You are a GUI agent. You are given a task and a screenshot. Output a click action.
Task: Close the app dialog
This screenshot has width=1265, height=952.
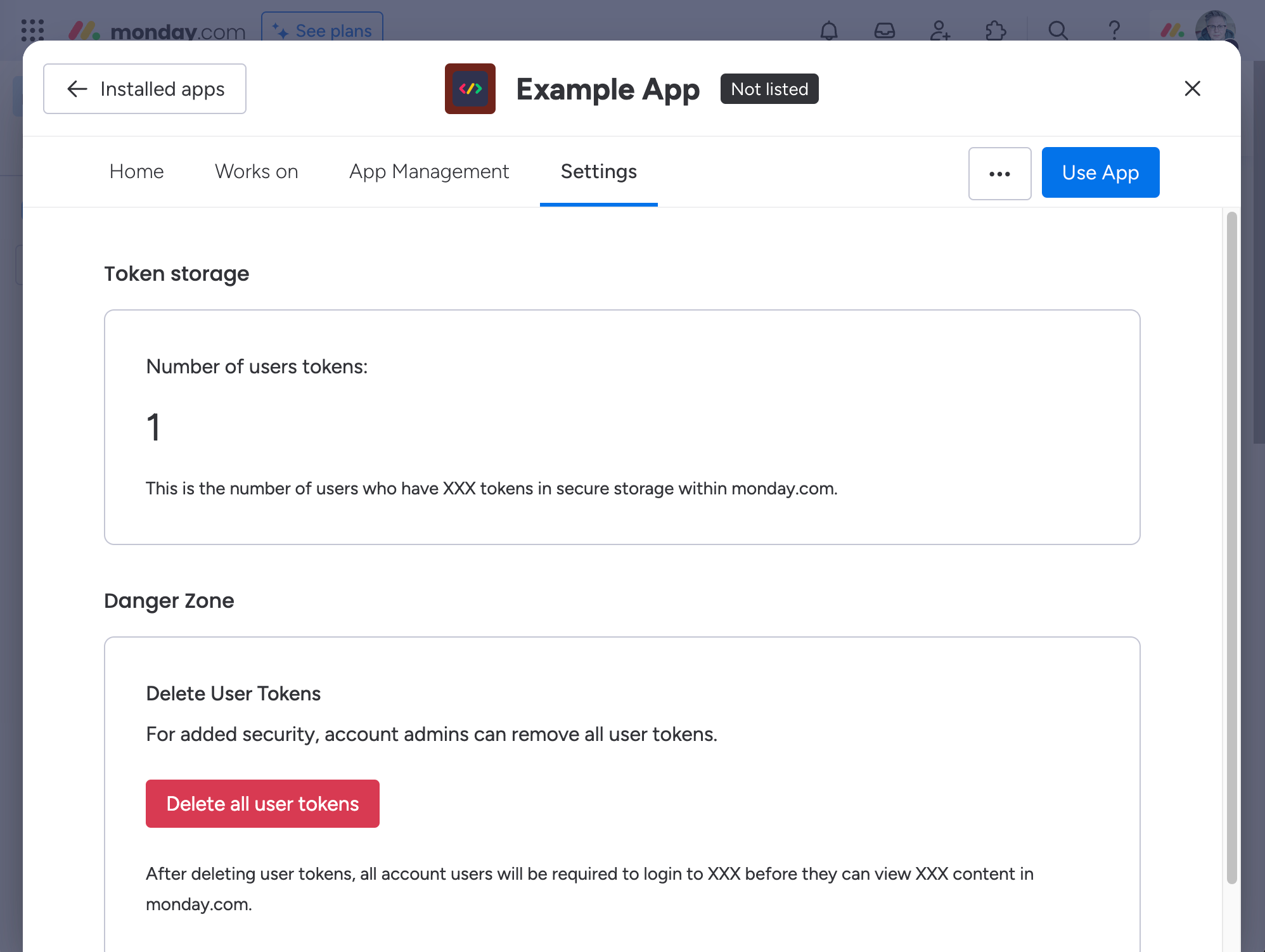pos(1192,89)
